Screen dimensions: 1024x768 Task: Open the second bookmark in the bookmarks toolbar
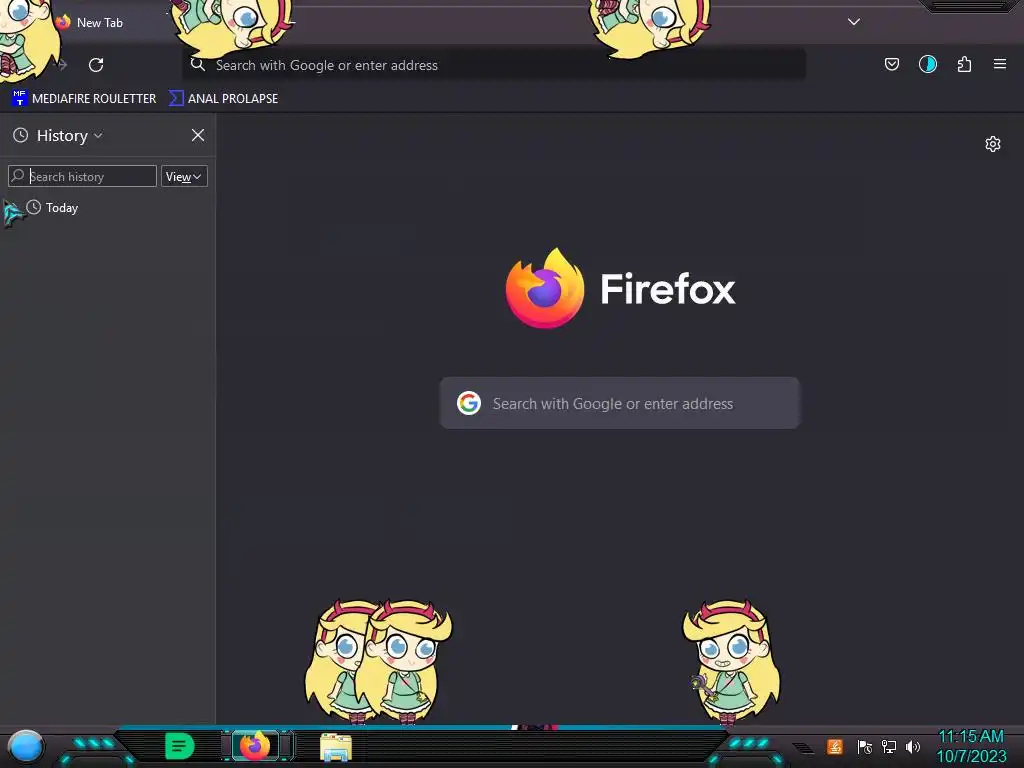tap(223, 99)
